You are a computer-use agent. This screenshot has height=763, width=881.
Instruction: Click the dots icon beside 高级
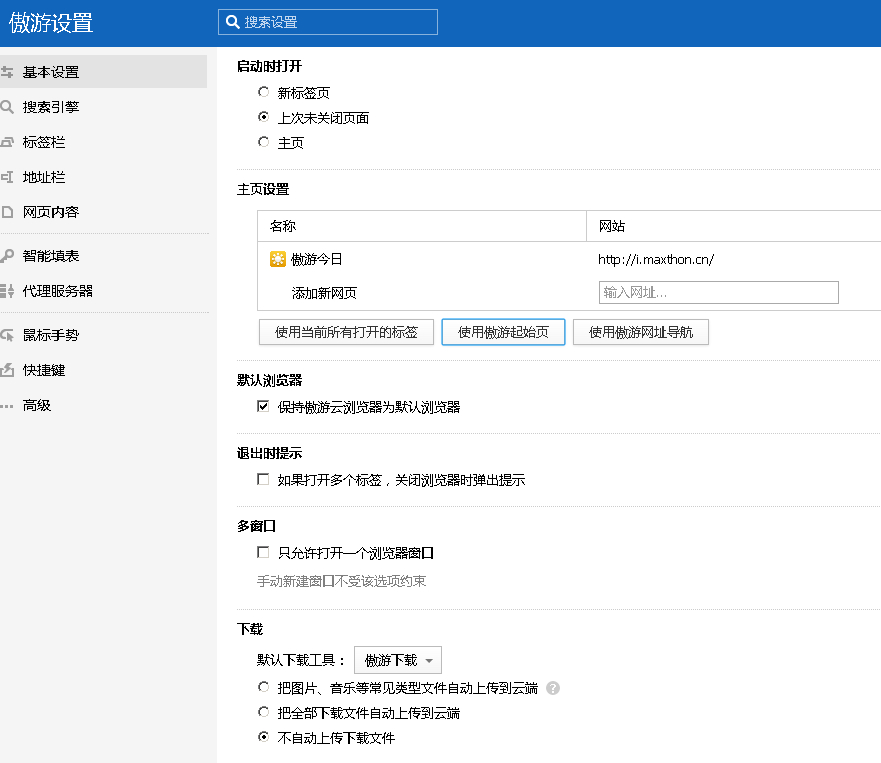[x=6, y=406]
